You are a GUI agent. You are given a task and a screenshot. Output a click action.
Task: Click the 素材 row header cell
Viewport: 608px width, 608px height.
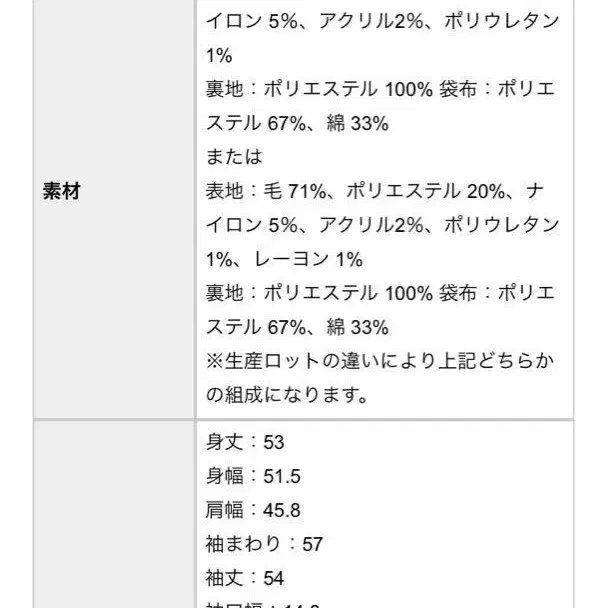[x=60, y=191]
